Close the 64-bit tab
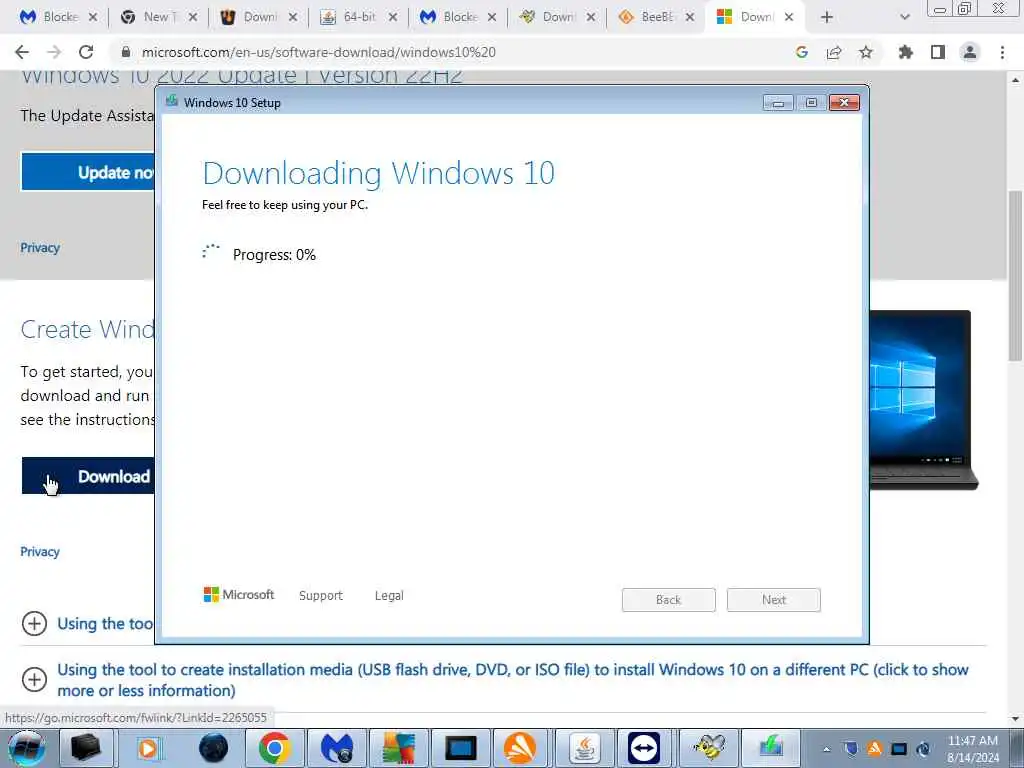Viewport: 1024px width, 768px height. click(x=392, y=17)
